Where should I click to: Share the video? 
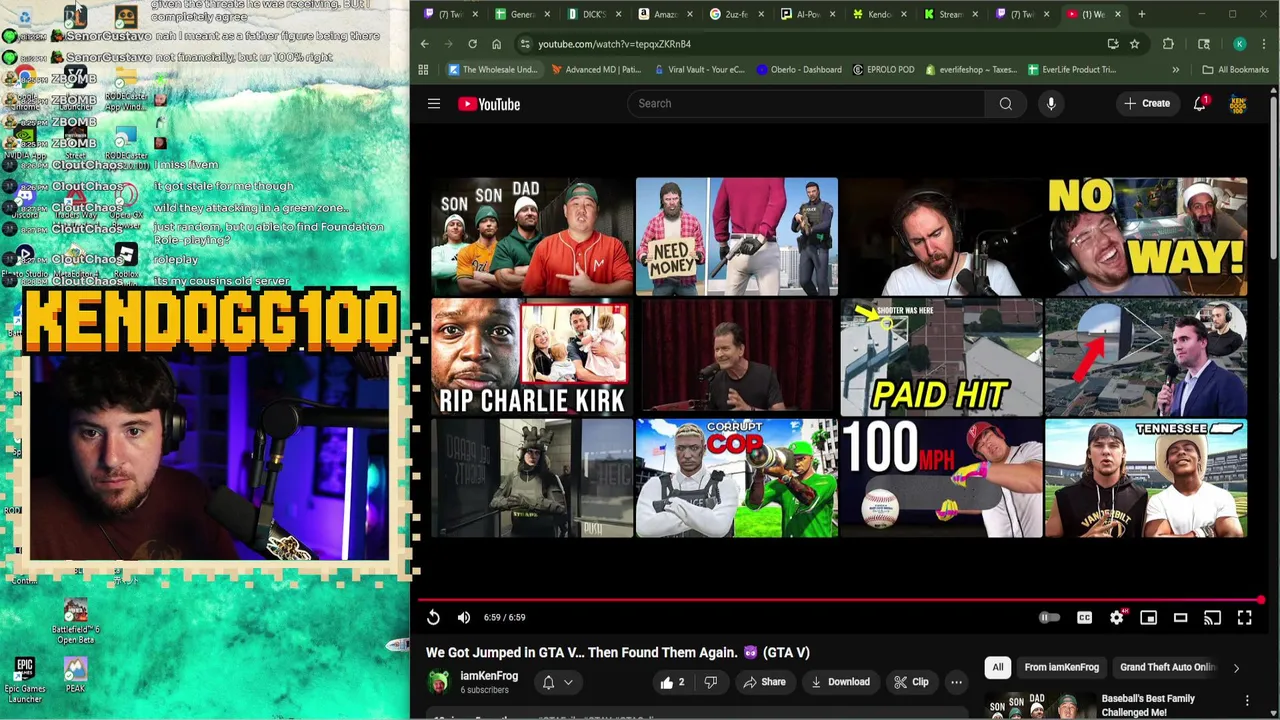coord(764,682)
